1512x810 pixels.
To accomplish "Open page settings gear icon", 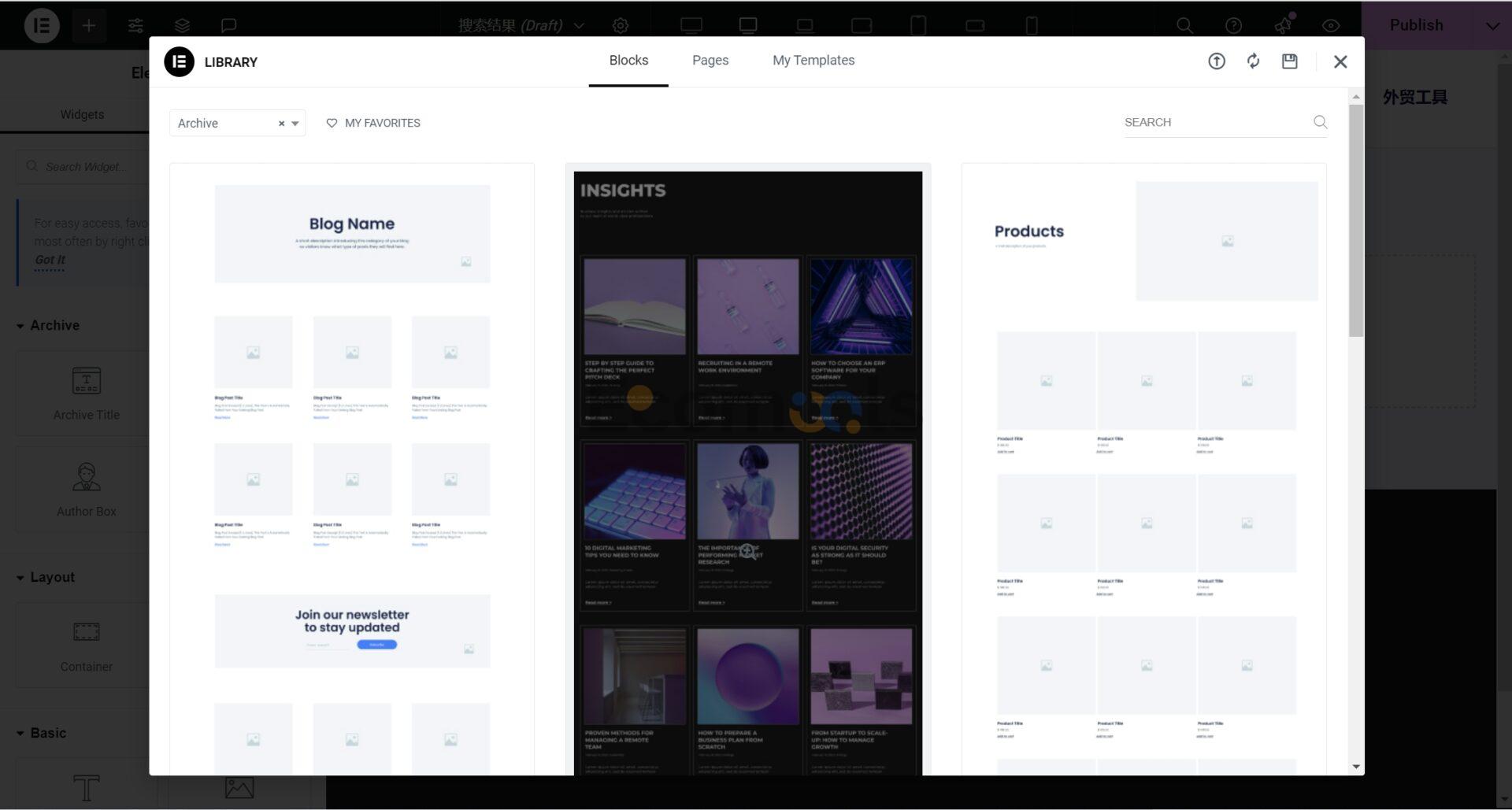I will 621,25.
